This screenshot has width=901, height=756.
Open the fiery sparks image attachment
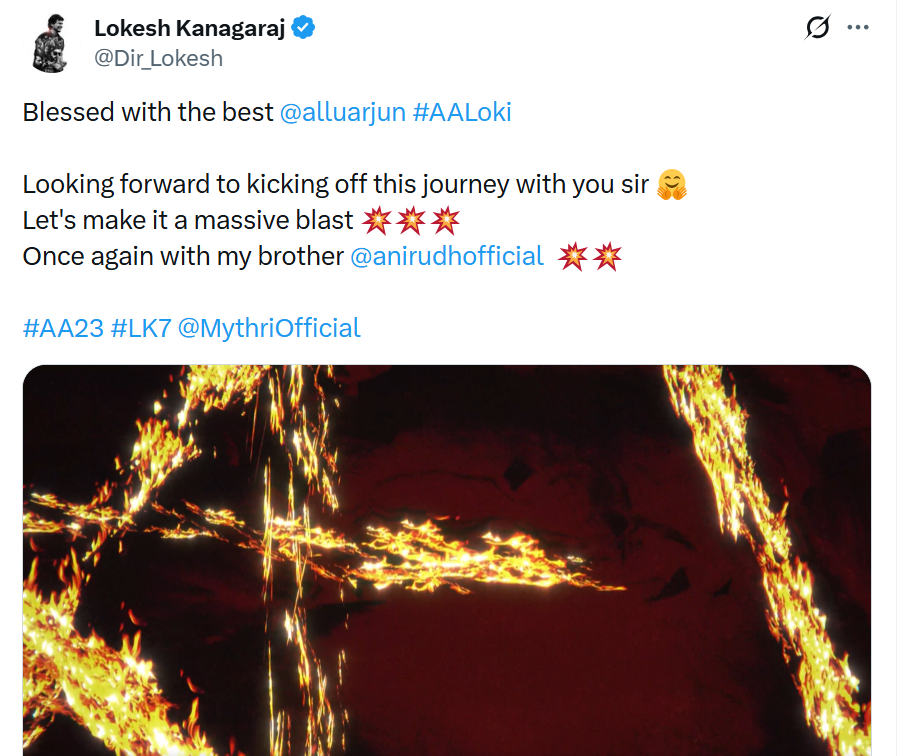tap(446, 560)
